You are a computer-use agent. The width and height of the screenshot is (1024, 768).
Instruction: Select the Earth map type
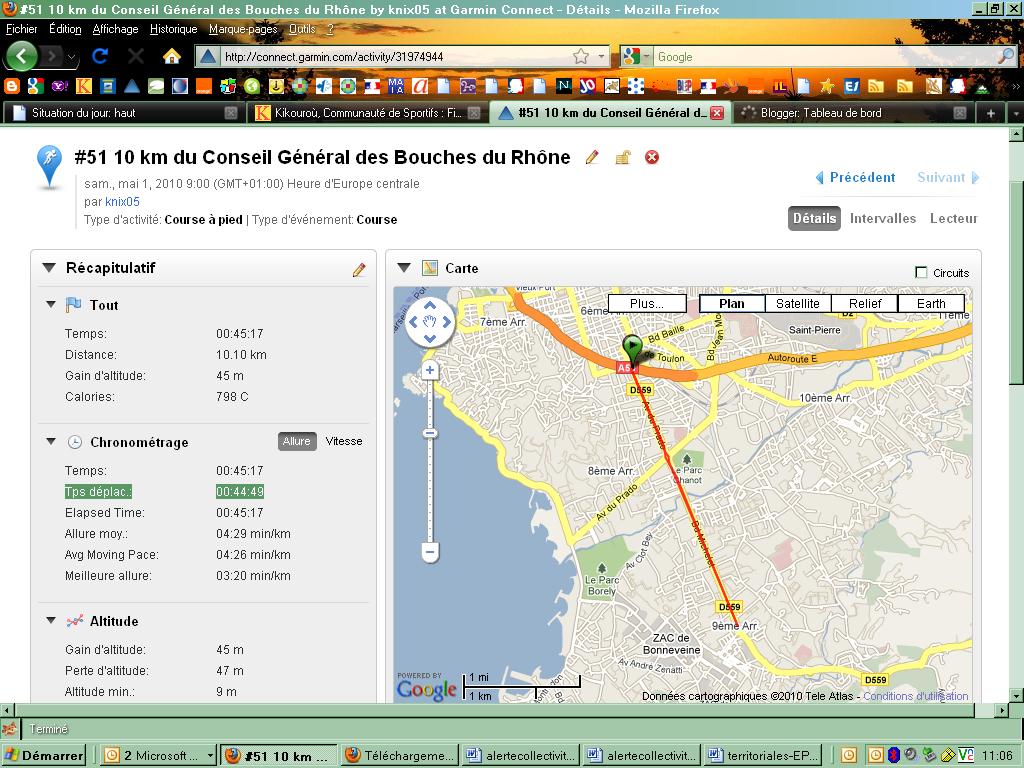tap(931, 304)
